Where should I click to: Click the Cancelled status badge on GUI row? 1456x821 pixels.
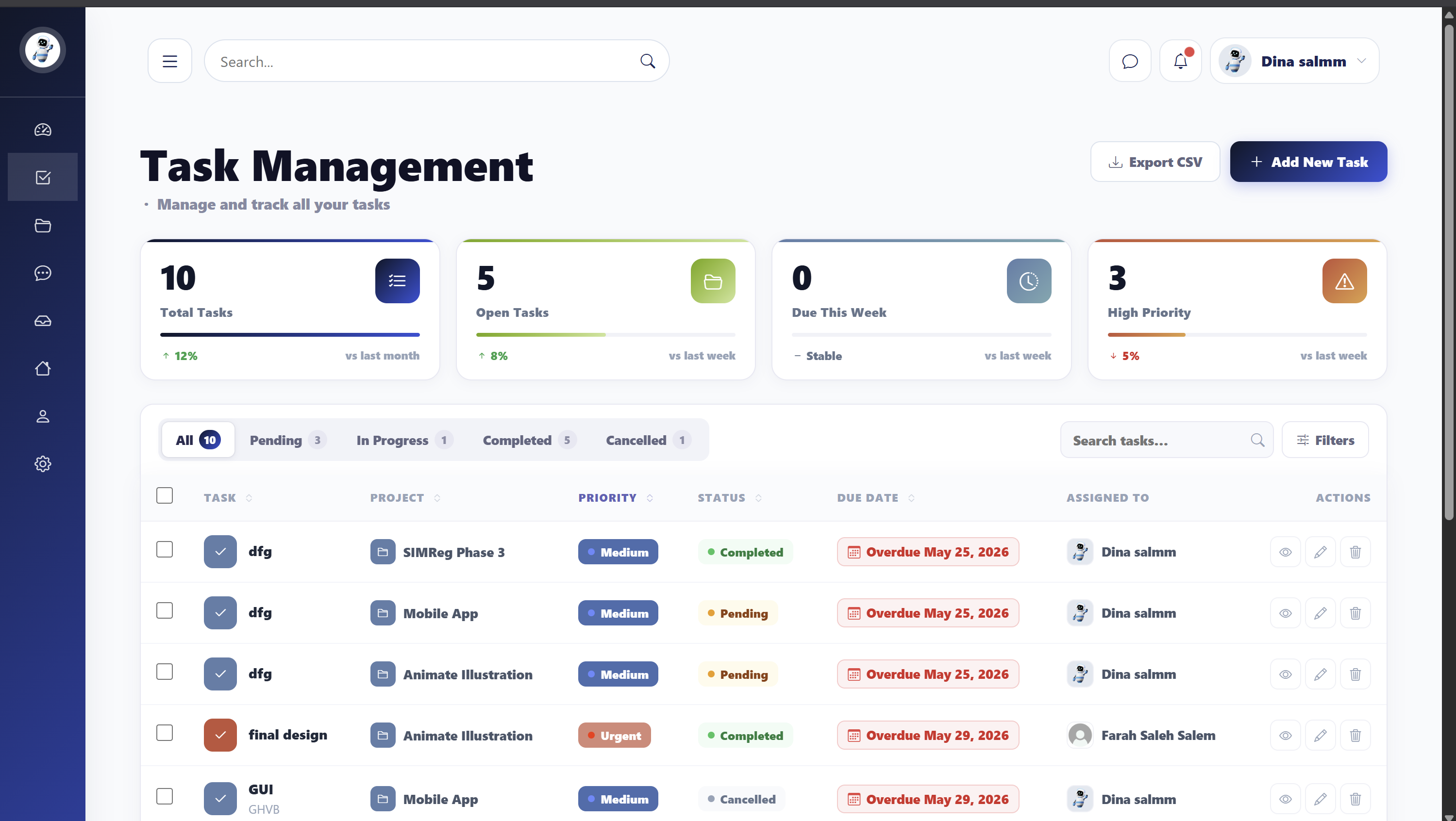tap(741, 799)
